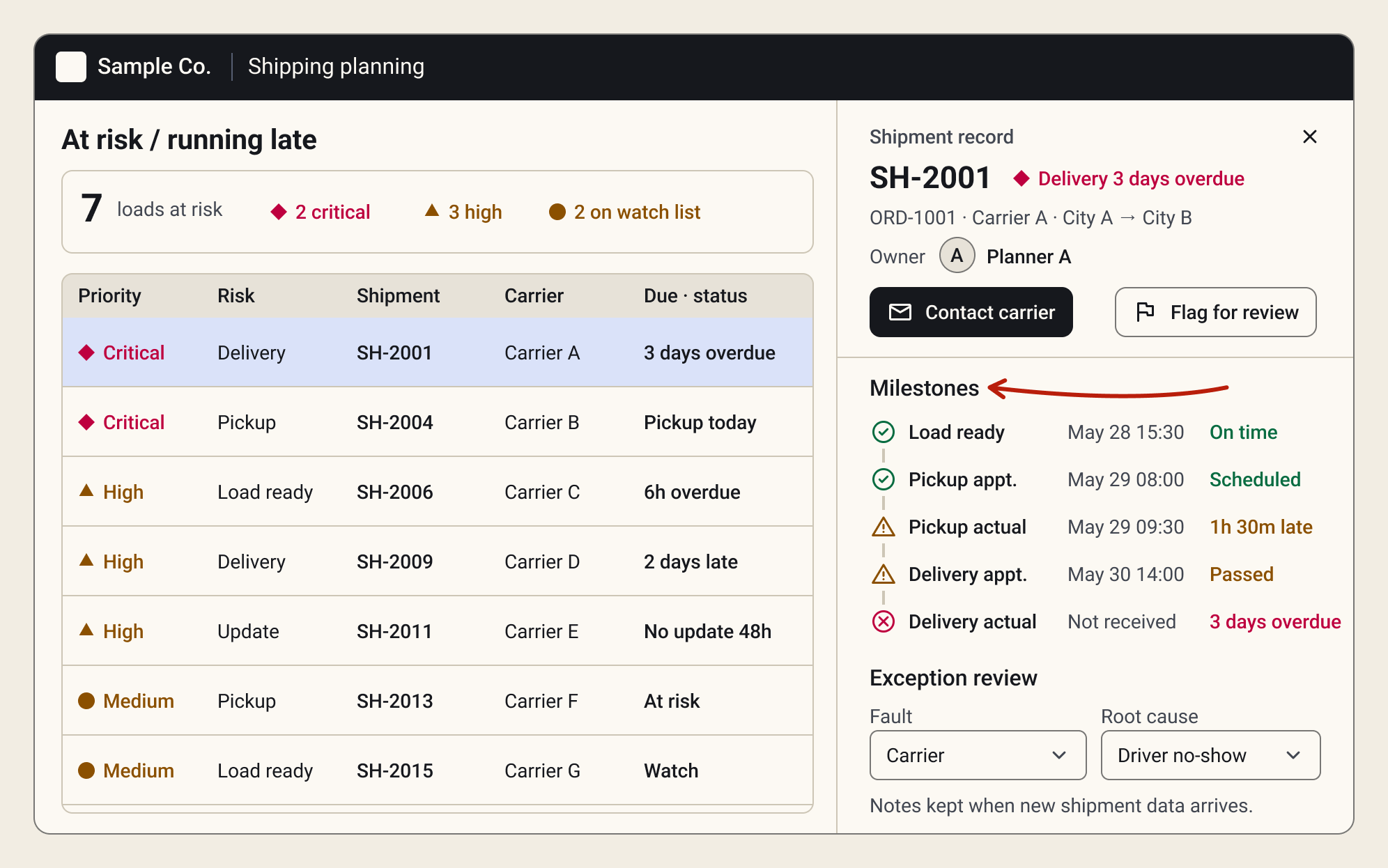Click 3 days overdue in SH-2001 row

click(709, 352)
